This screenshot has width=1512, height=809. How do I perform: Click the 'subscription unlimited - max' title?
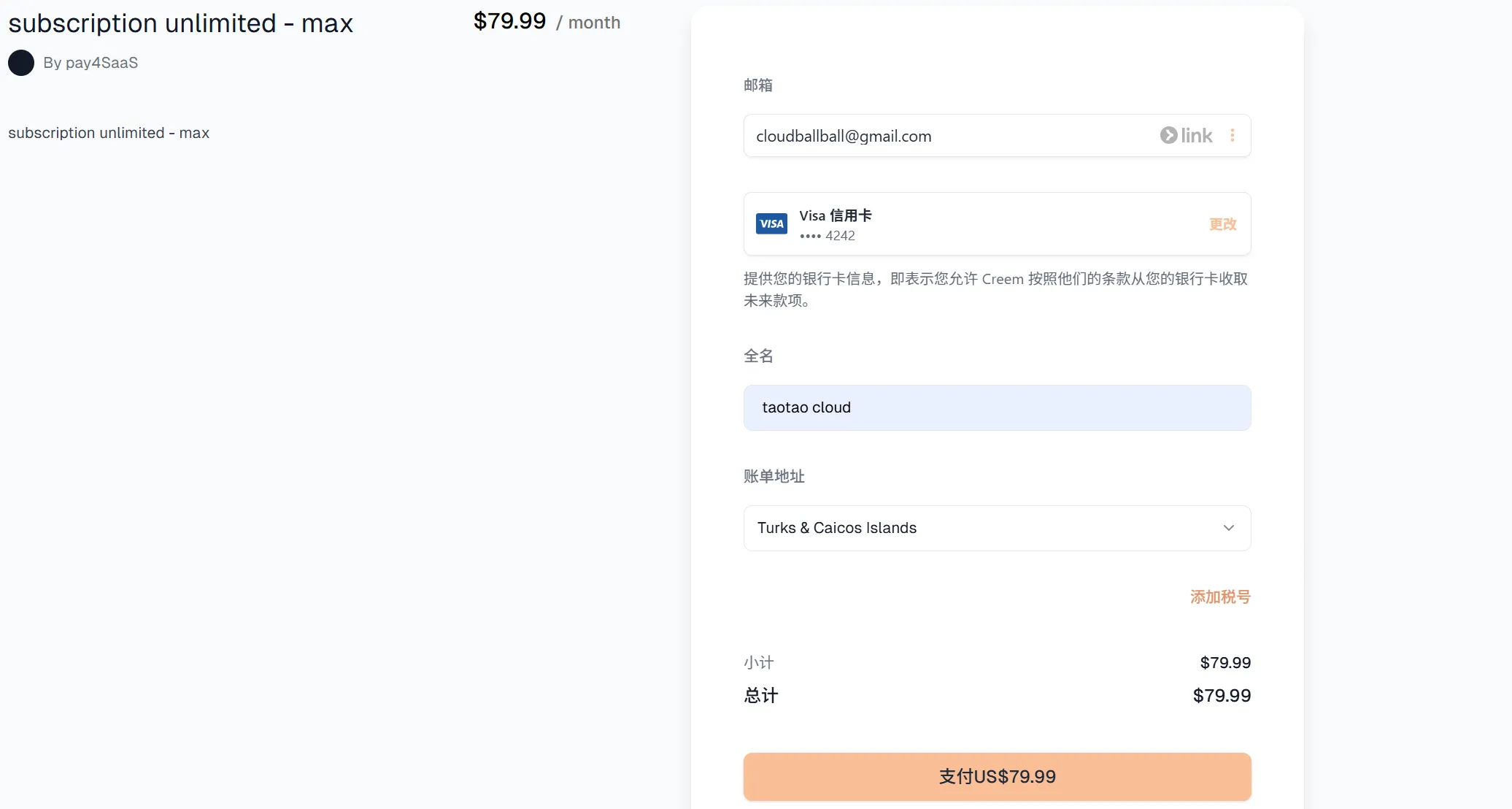coord(180,23)
